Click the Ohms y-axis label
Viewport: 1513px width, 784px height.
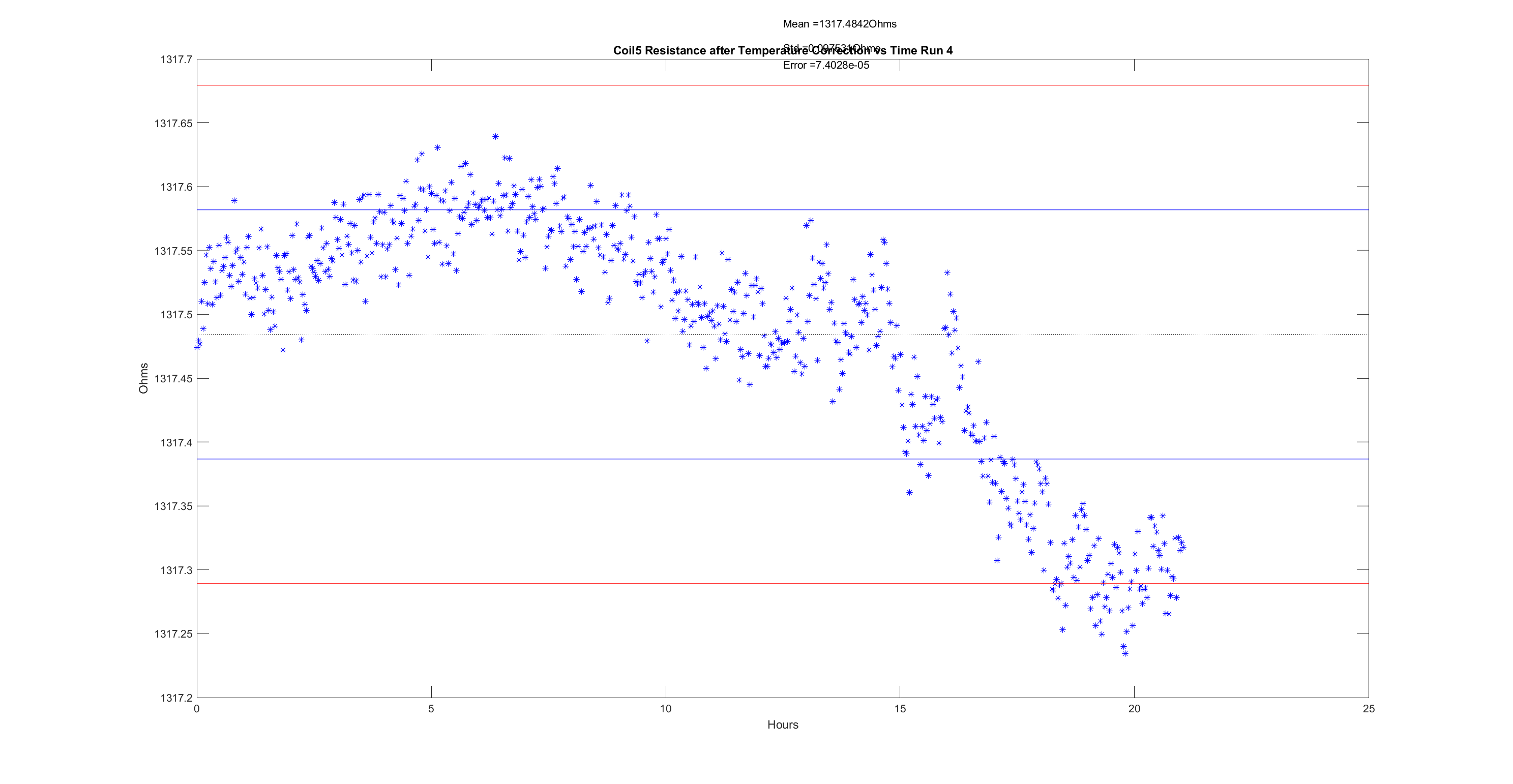143,378
